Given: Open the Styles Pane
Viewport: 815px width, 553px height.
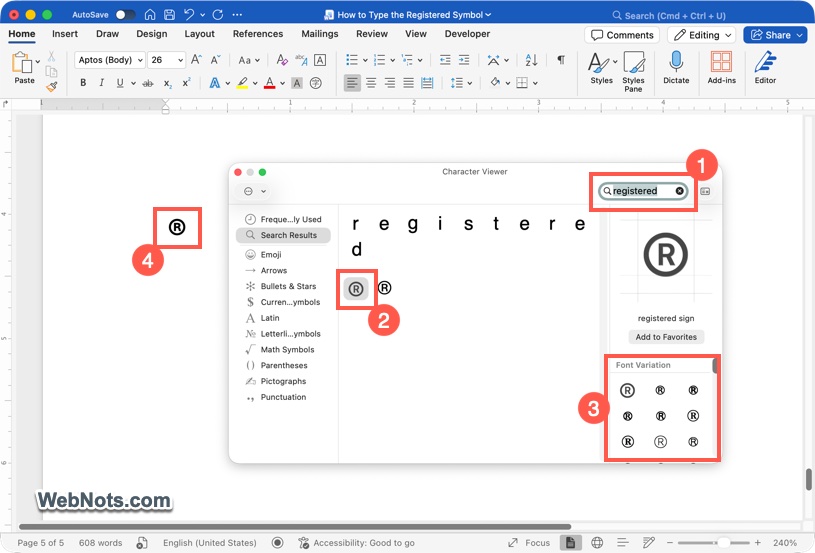Looking at the screenshot, I should [633, 71].
